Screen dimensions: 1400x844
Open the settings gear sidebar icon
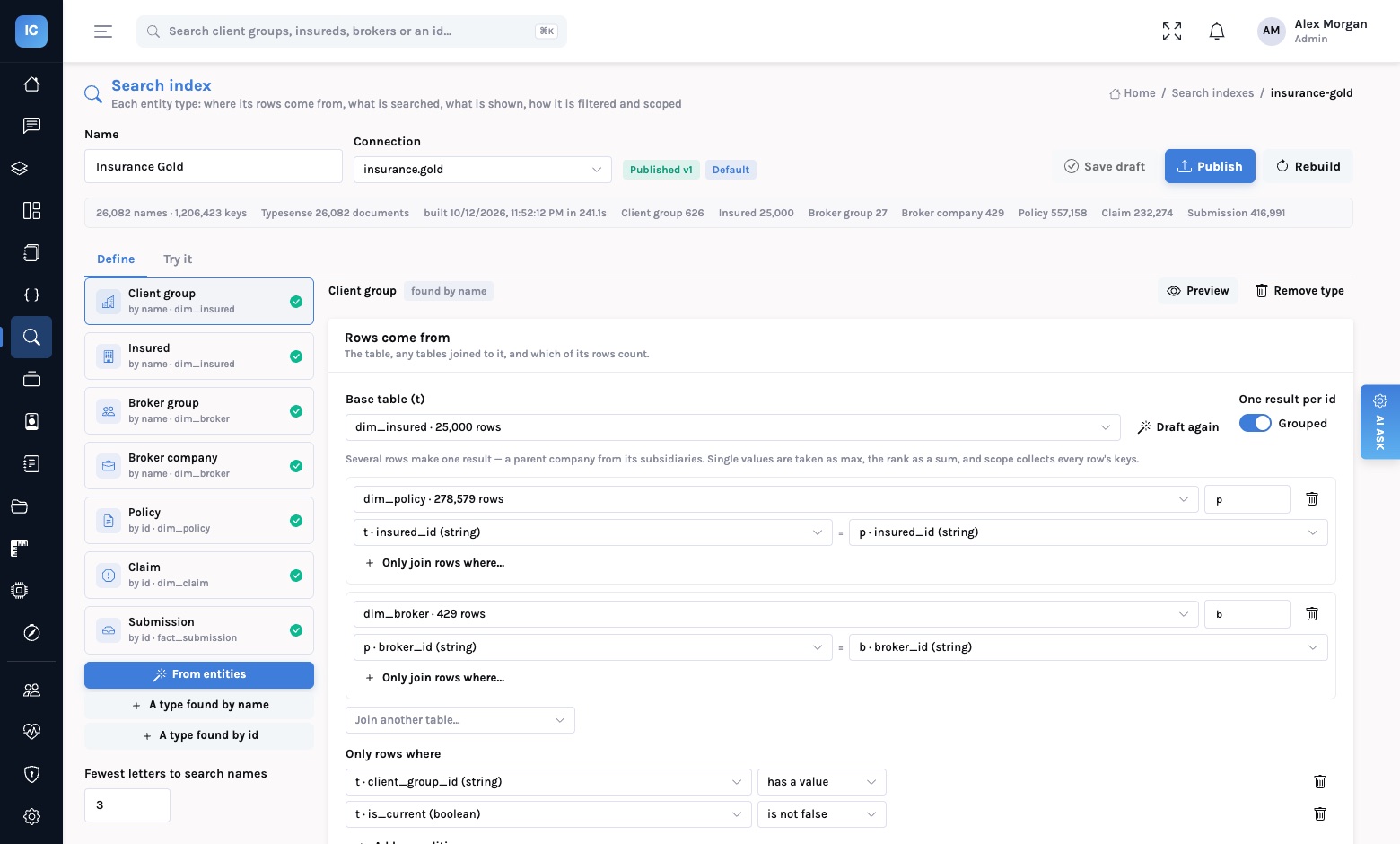click(x=31, y=816)
